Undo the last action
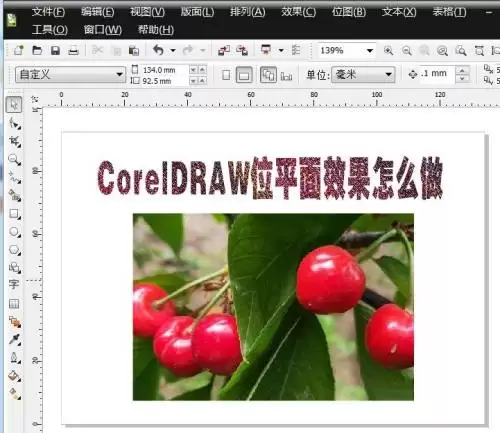Screen dimensions: 500x433 point(159,50)
